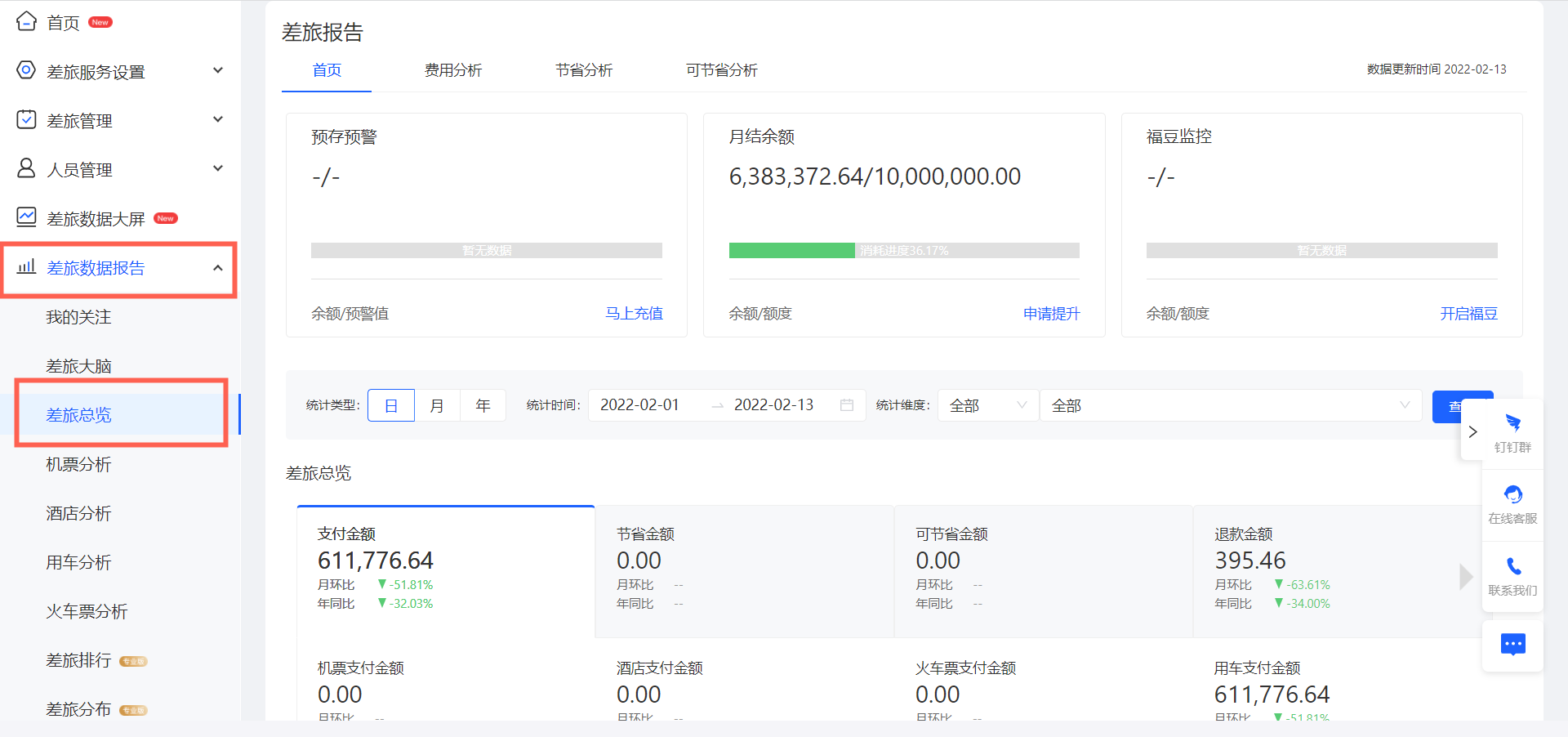Click 申请提升 link
1568x737 pixels.
coord(1052,314)
